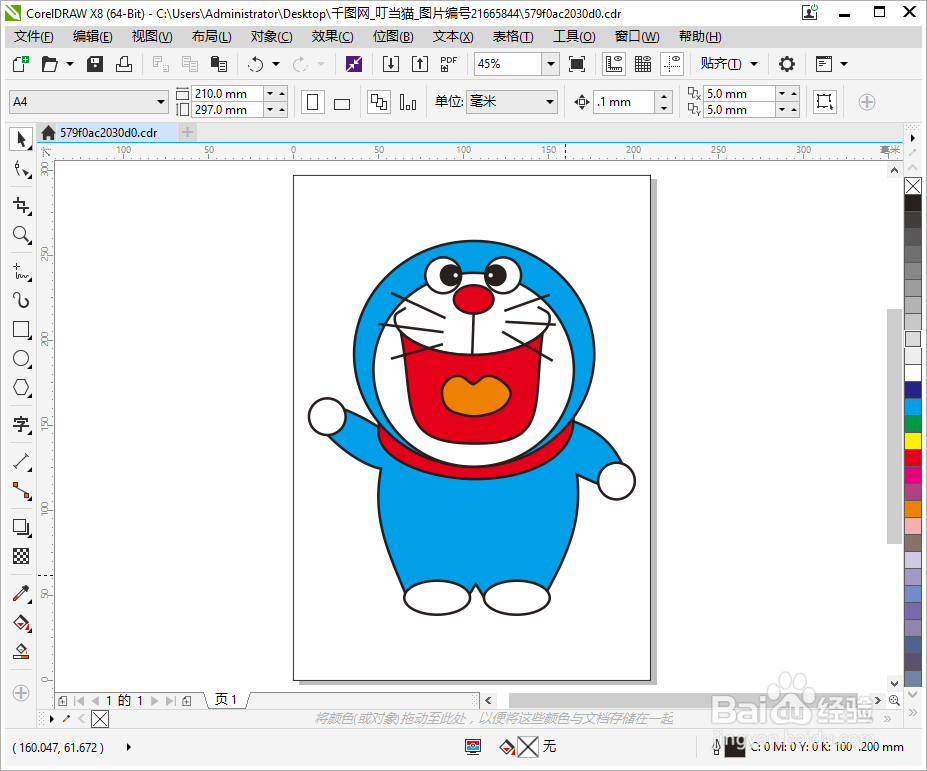927x771 pixels.
Task: Select the Polygon tool
Action: click(21, 388)
